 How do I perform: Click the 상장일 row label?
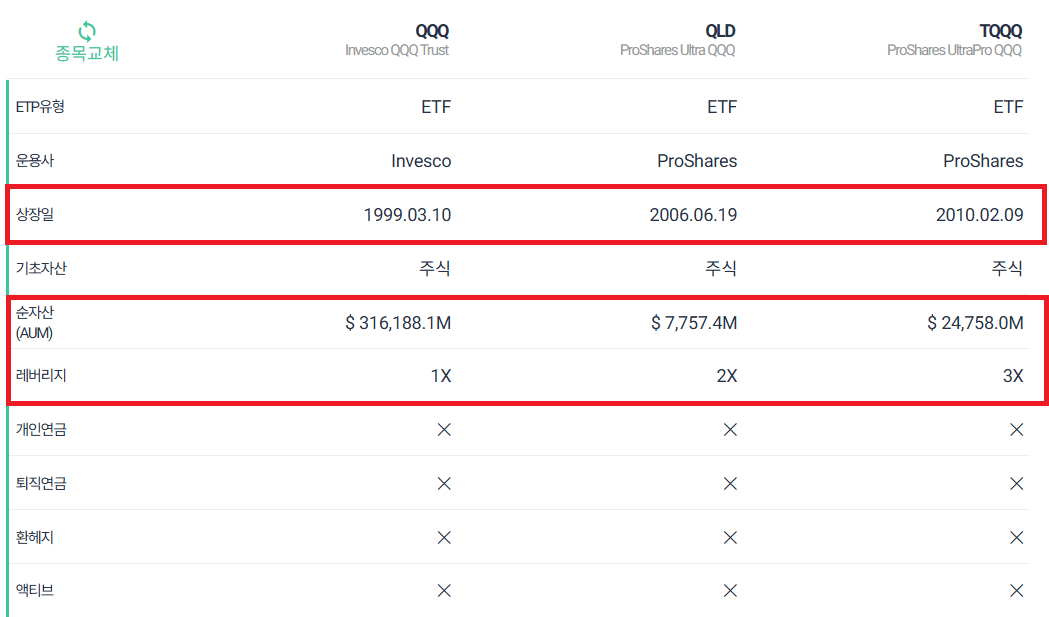pos(35,215)
